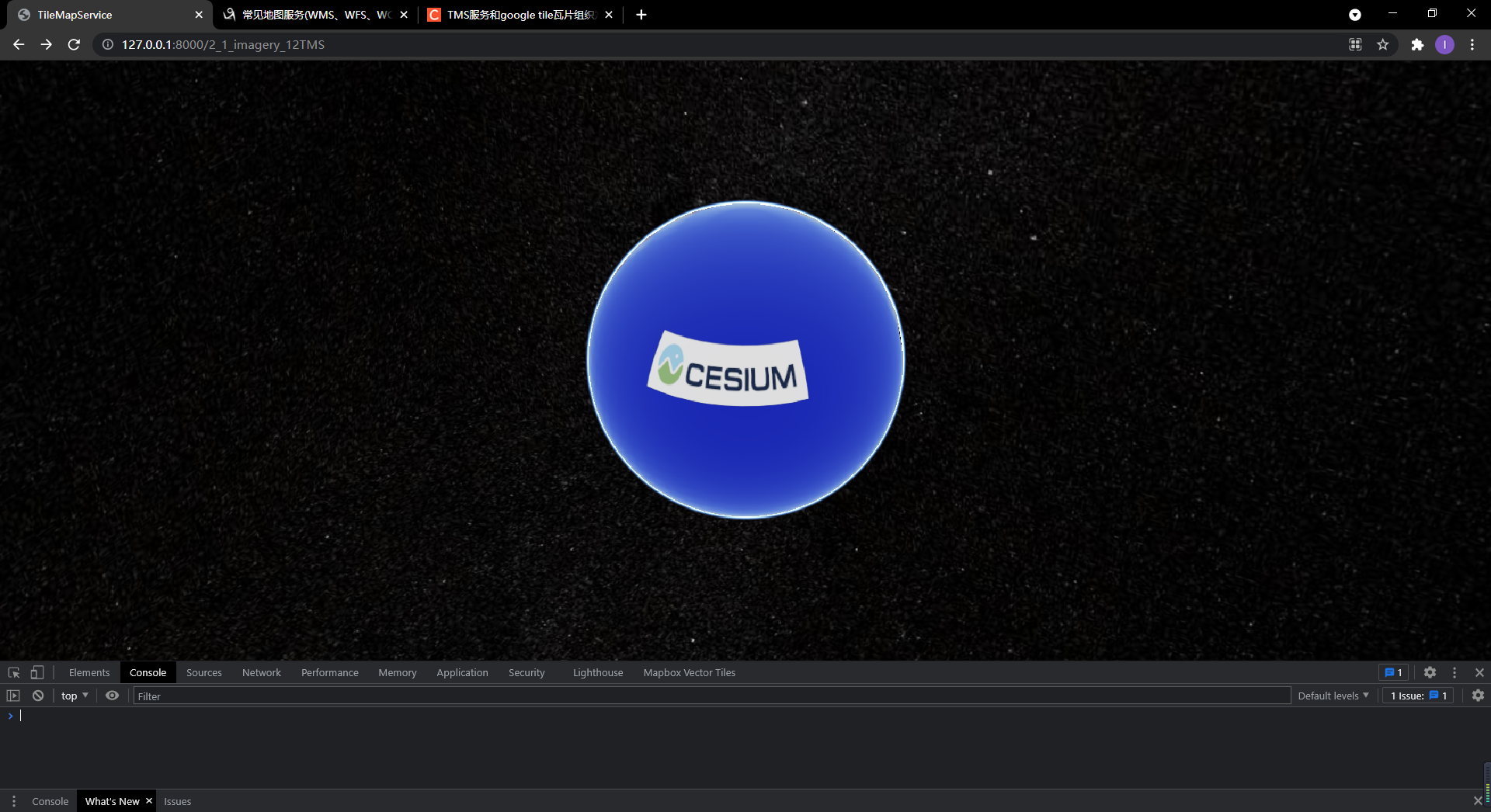Minimize the browser window
Viewport: 1491px width, 812px height.
[1392, 13]
